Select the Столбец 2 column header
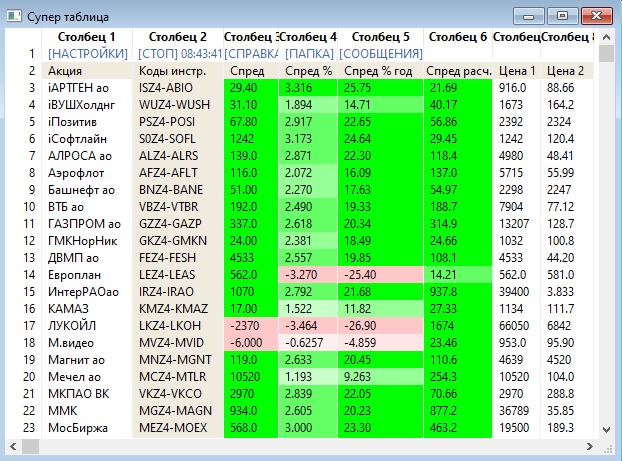 (178, 36)
